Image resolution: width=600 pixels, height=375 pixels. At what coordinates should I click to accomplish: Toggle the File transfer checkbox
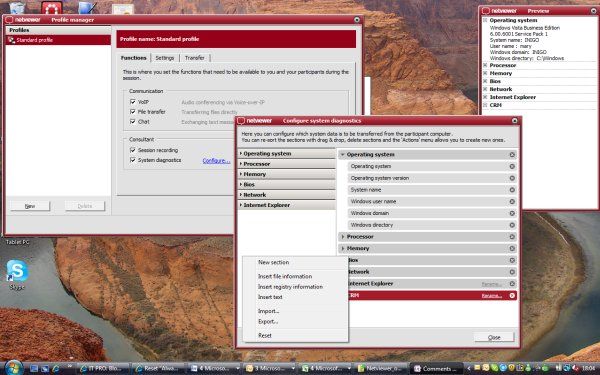point(133,112)
